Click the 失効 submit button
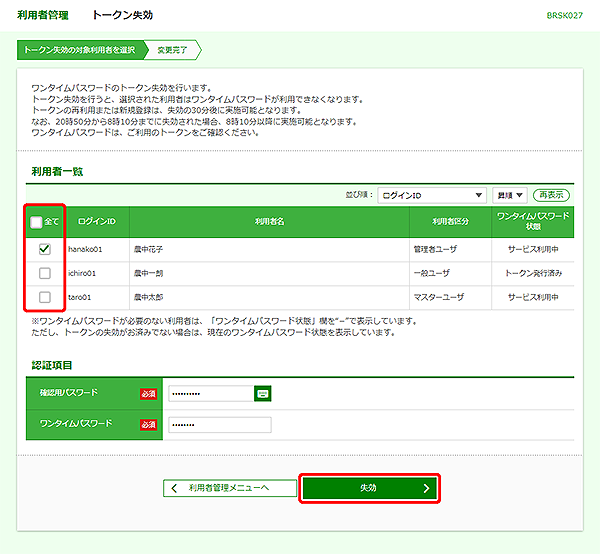This screenshot has height=554, width=600. click(x=370, y=488)
